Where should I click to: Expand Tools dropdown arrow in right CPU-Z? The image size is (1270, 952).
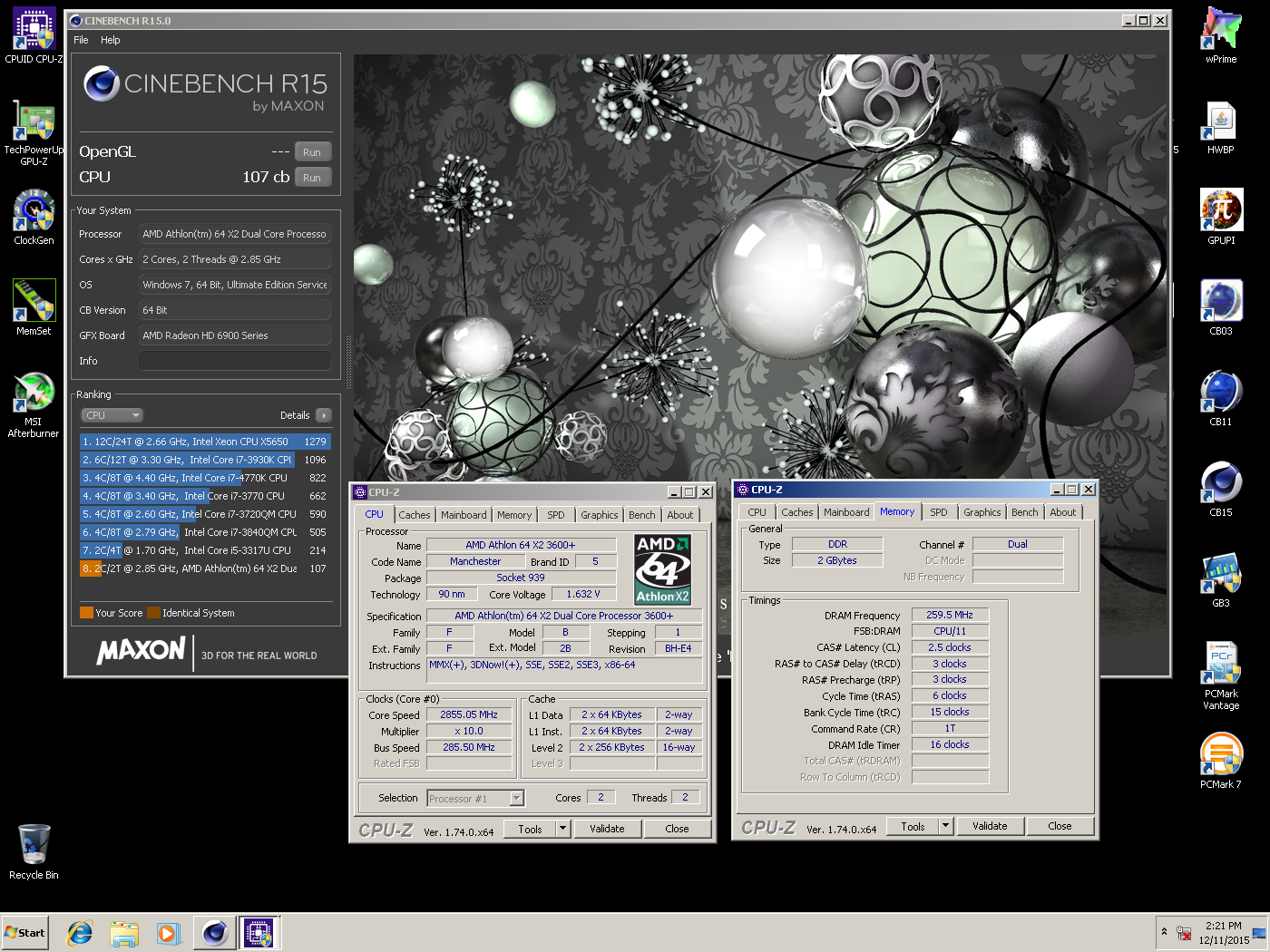[x=945, y=827]
